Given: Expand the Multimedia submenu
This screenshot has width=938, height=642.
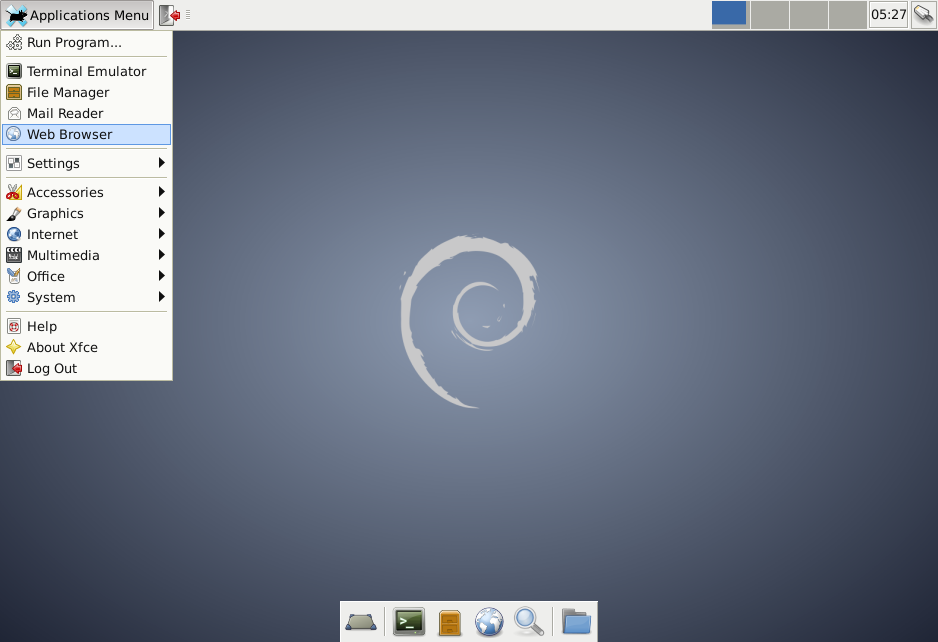Looking at the screenshot, I should [x=86, y=255].
